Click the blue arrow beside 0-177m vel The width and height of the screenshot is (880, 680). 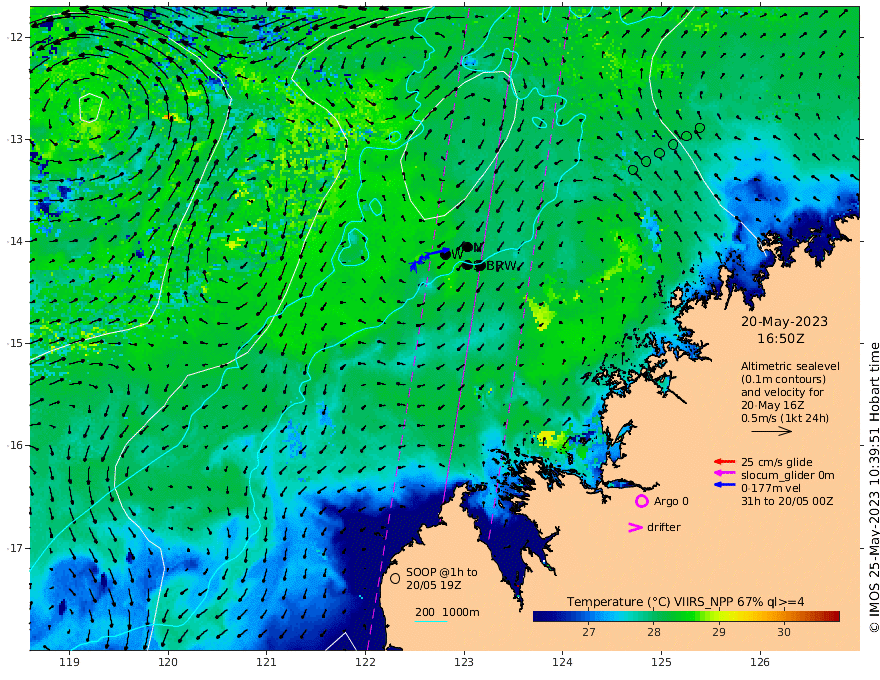[x=724, y=485]
